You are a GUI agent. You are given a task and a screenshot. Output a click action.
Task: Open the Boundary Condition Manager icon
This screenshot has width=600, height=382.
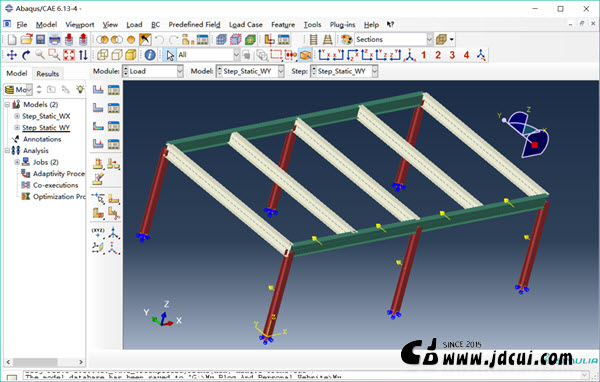click(114, 108)
